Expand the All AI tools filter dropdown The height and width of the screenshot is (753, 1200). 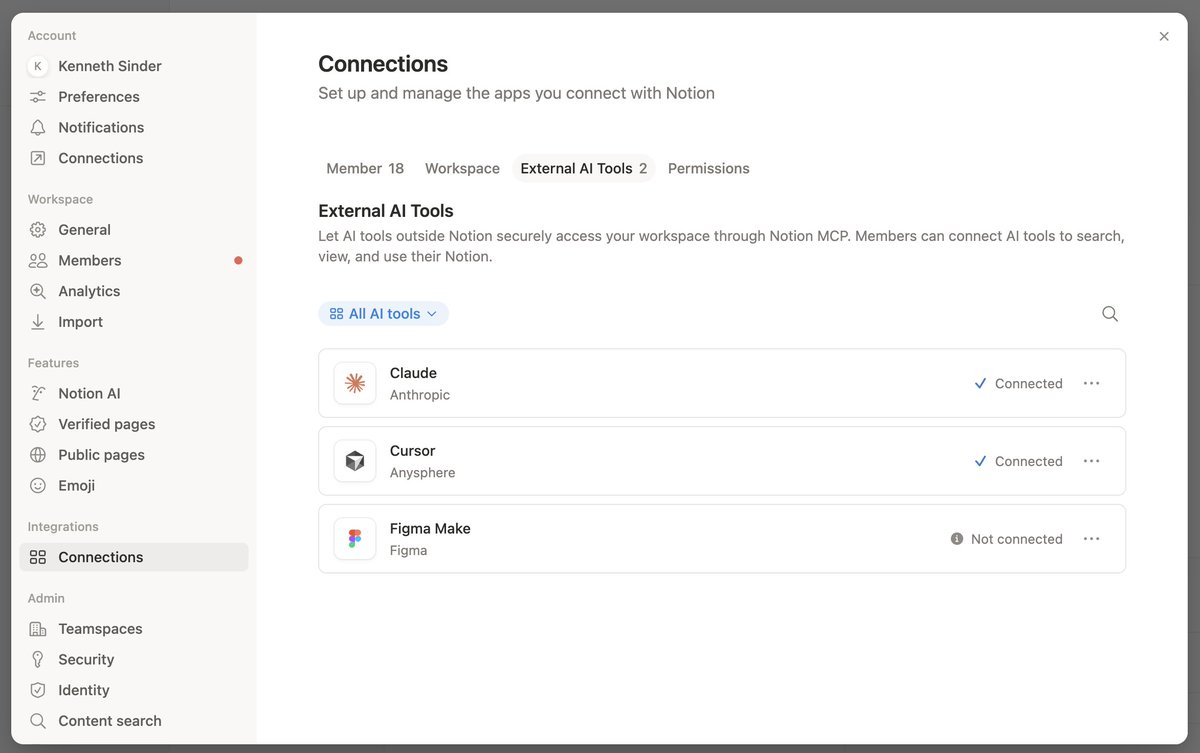[383, 314]
